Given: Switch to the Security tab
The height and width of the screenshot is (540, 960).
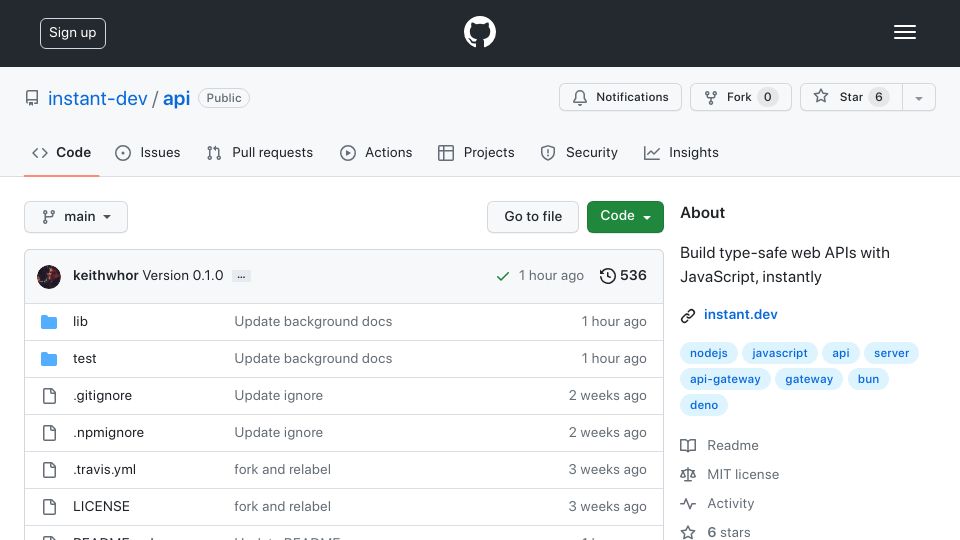Looking at the screenshot, I should click(579, 152).
